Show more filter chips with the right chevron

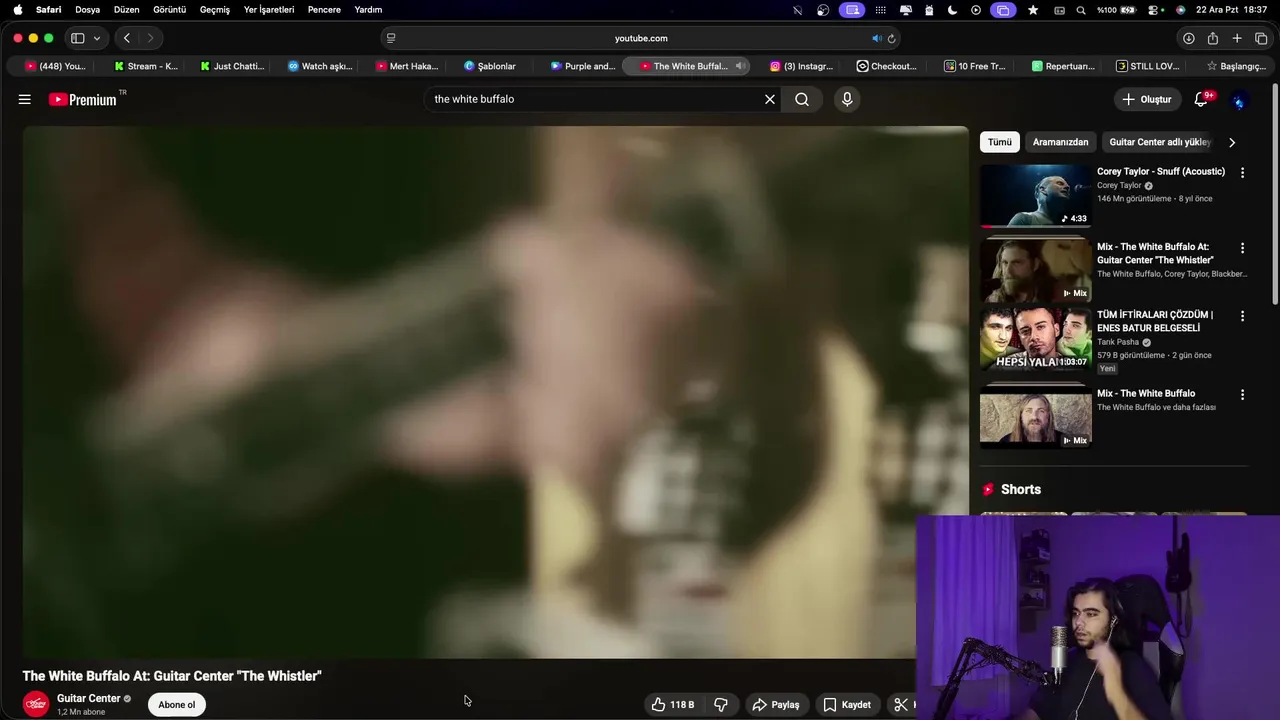click(1232, 142)
